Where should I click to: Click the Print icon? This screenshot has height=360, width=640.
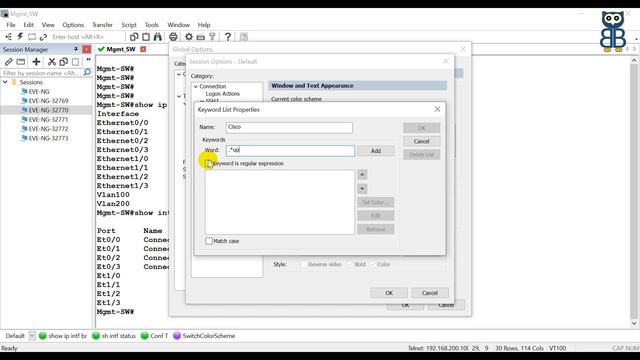click(173, 37)
